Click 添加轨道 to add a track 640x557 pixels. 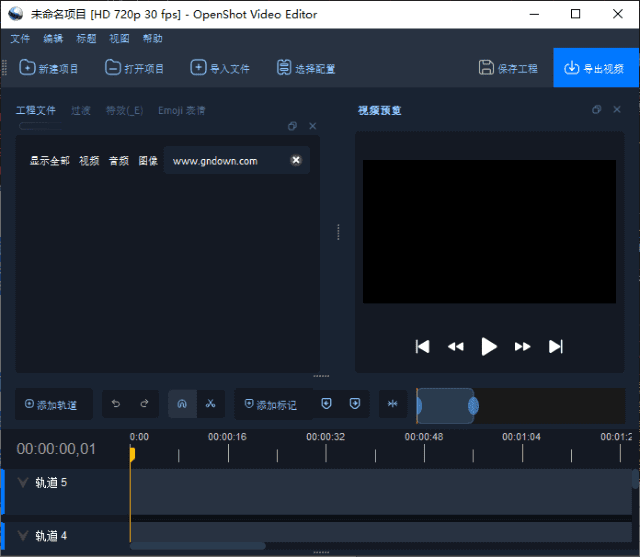coord(51,404)
